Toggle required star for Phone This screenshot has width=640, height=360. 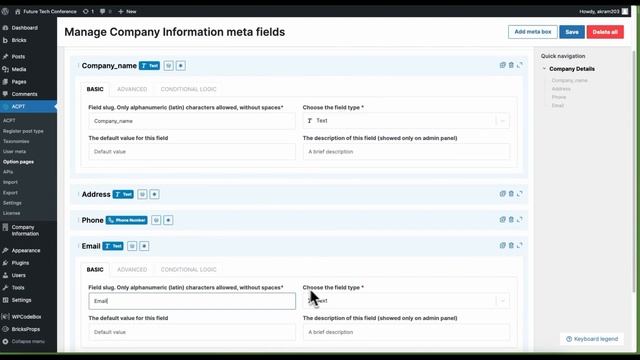coord(169,220)
